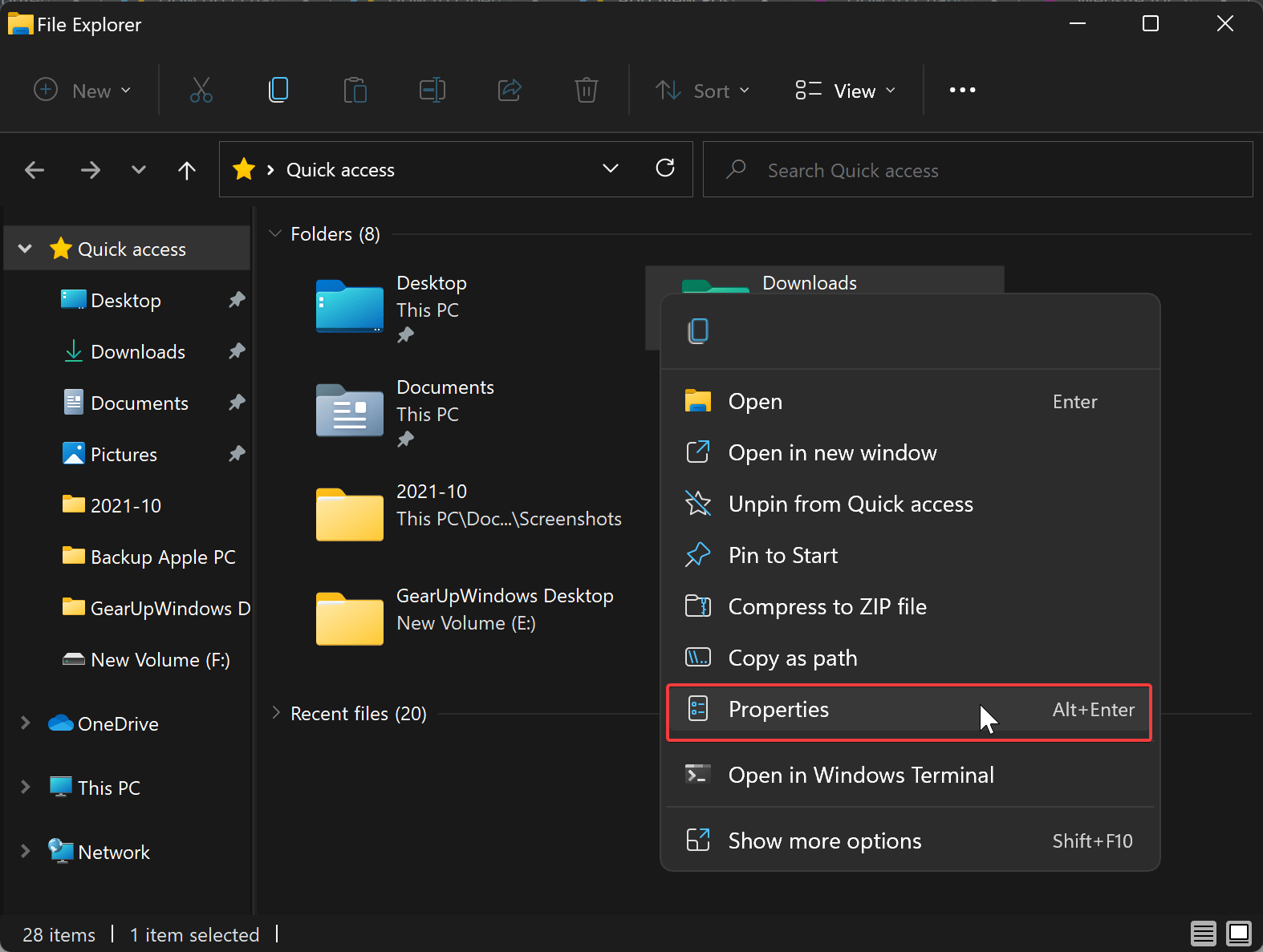
Task: Switch to details view in status bar
Action: pyautogui.click(x=1203, y=933)
